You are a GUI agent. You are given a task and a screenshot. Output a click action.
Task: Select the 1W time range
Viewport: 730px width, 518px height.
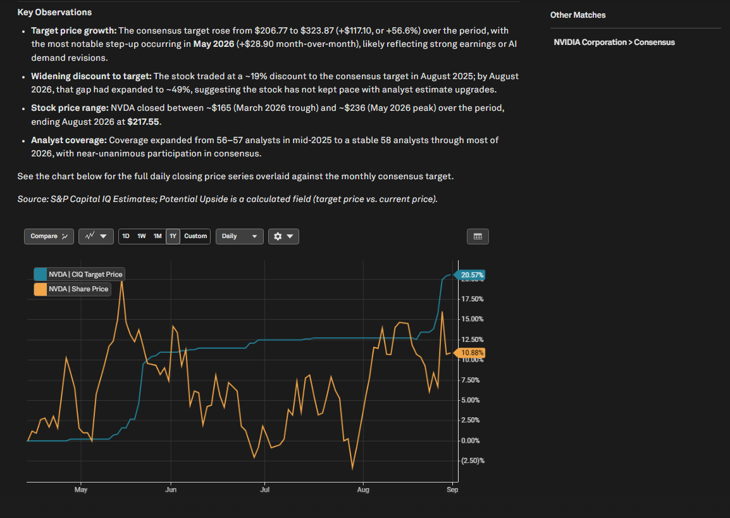pyautogui.click(x=142, y=236)
